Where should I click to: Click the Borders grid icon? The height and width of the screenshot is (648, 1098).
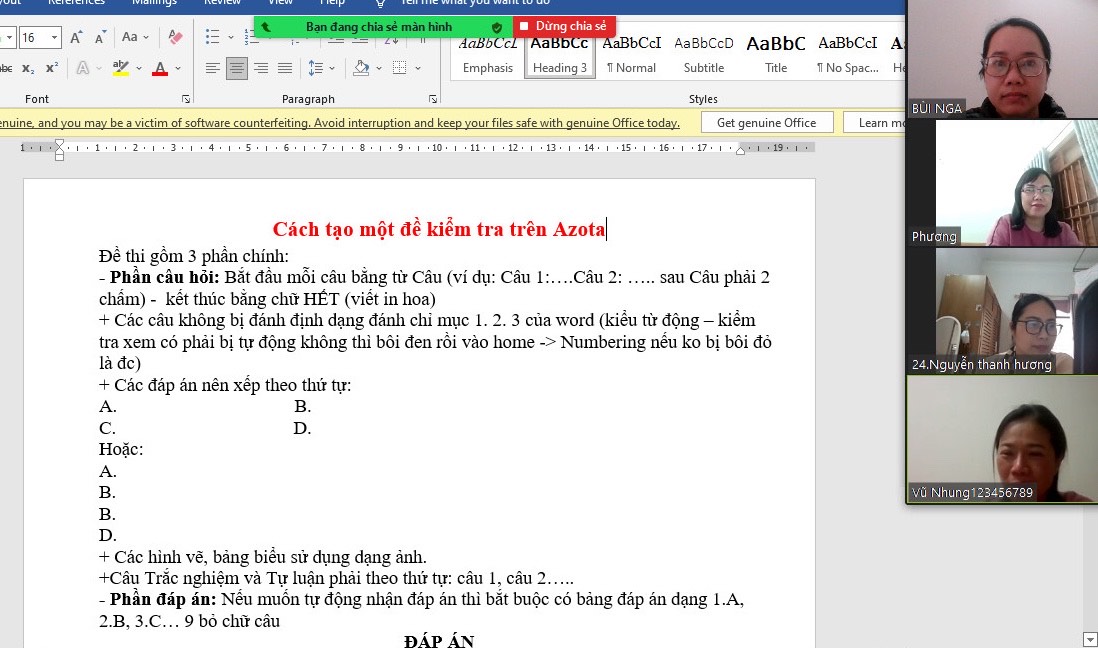click(399, 68)
